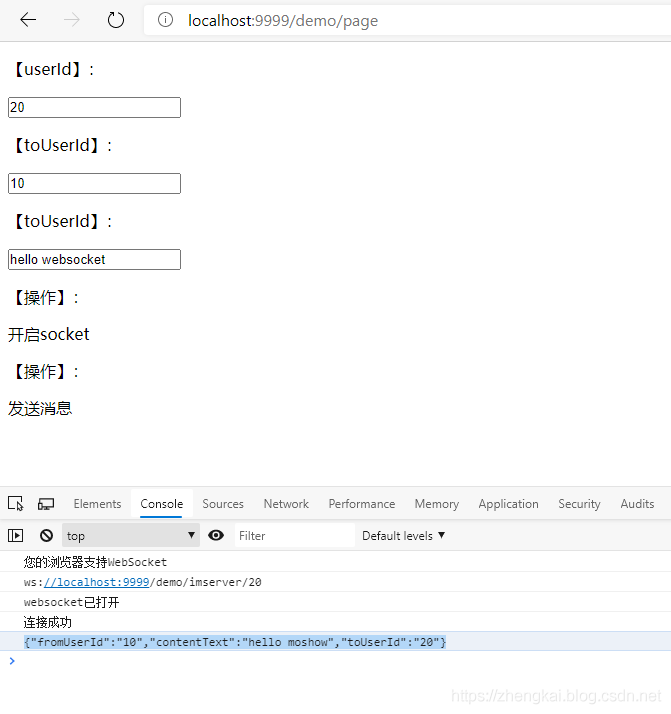The height and width of the screenshot is (714, 671).
Task: Select the '您的浏览器支持WebSocket' console line
Action: [x=95, y=562]
